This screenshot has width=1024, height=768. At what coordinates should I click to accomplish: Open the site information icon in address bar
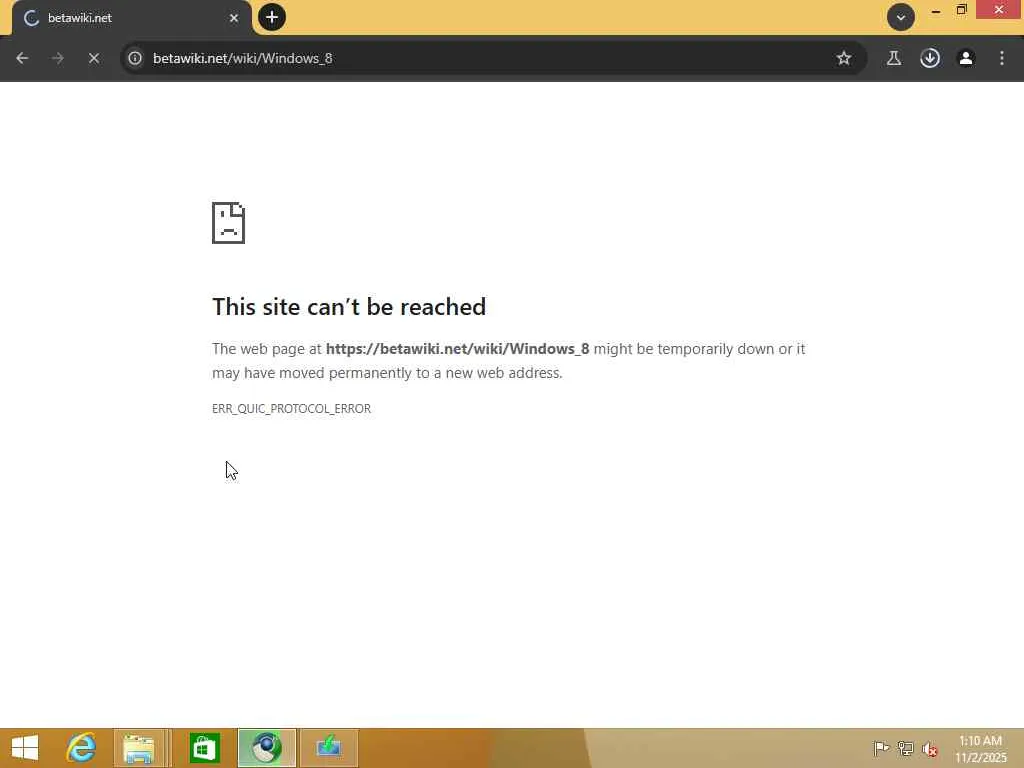[135, 58]
